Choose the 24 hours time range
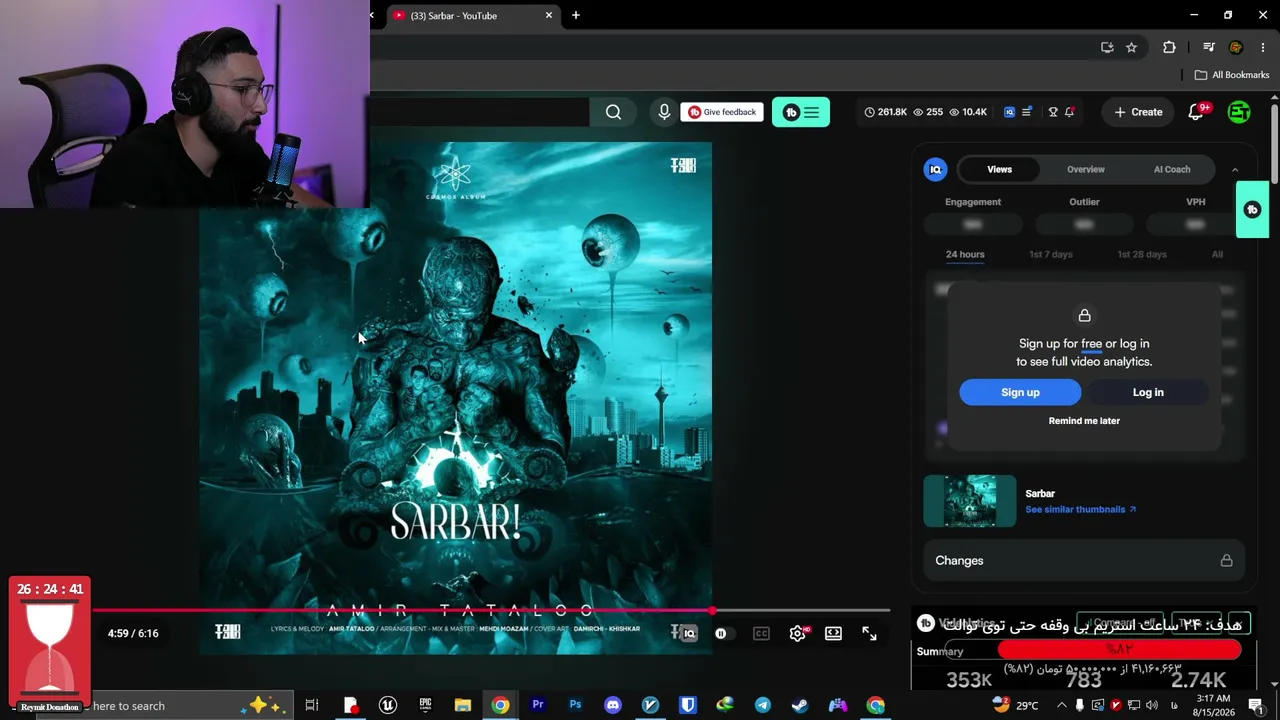This screenshot has height=720, width=1280. pyautogui.click(x=965, y=254)
